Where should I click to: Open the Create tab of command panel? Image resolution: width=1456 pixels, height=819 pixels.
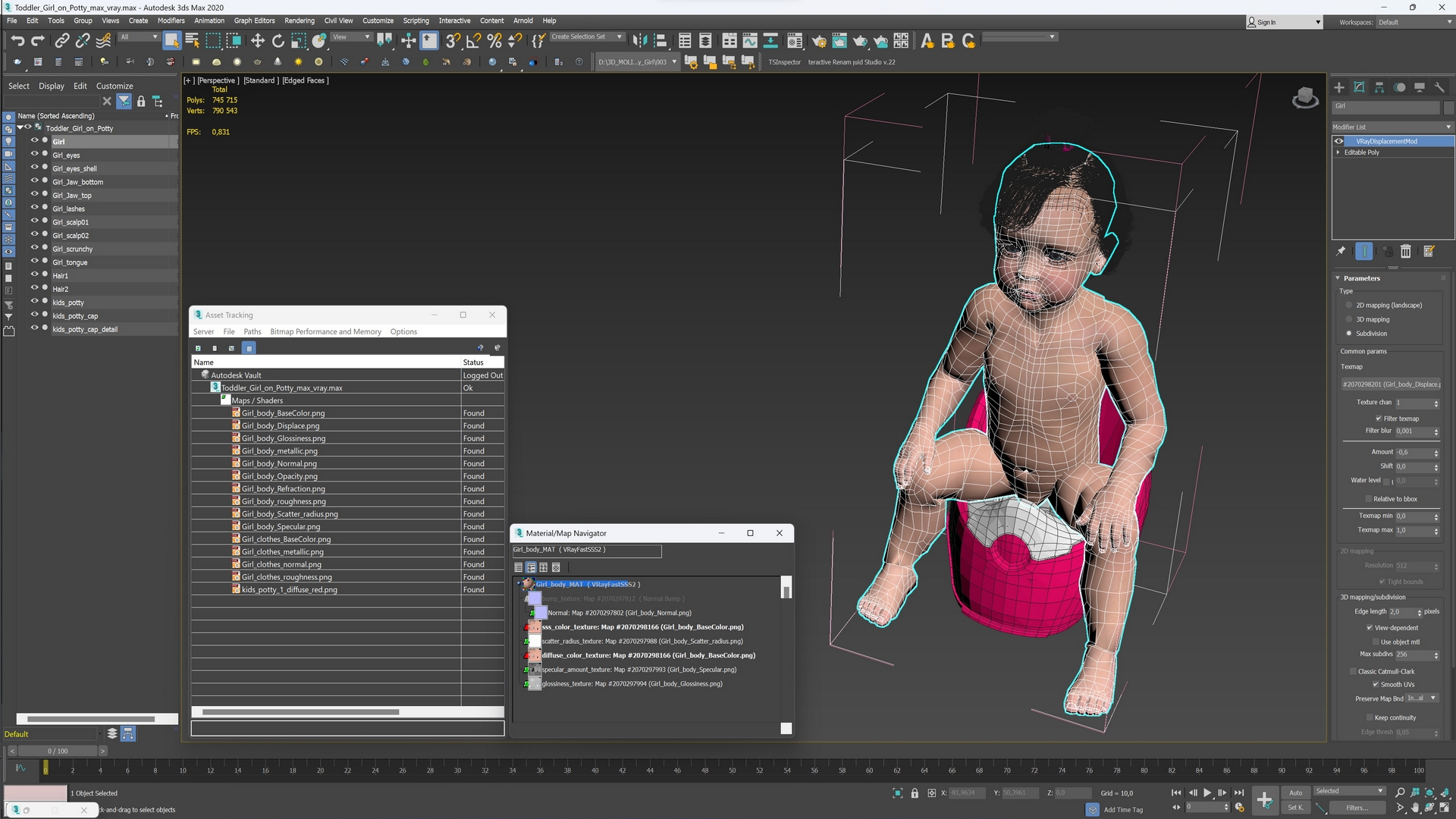click(x=1339, y=87)
